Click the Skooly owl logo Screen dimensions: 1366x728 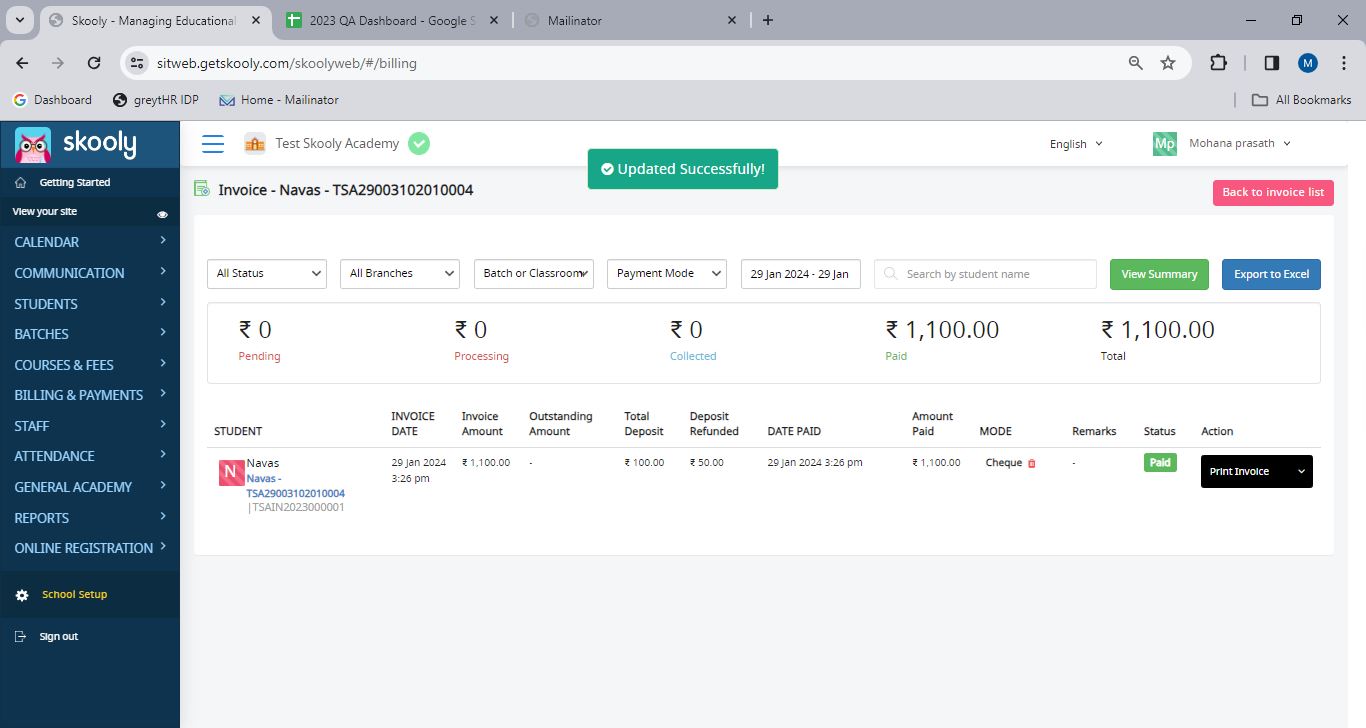33,145
